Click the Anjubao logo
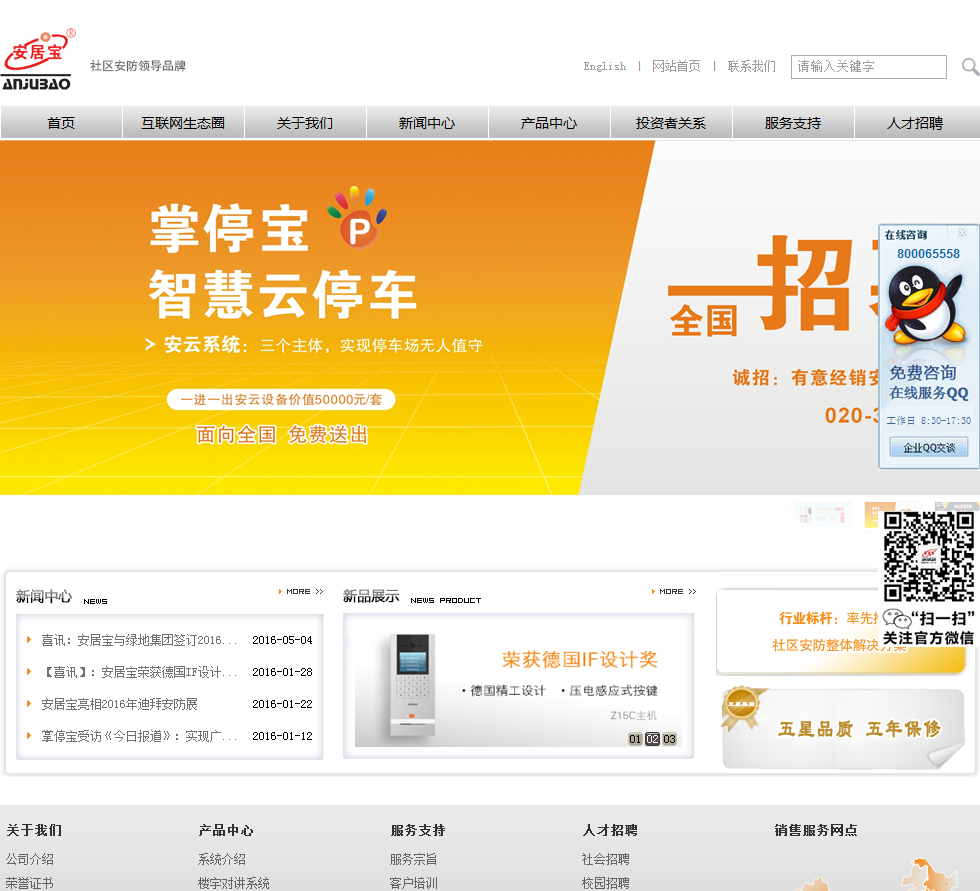Image resolution: width=980 pixels, height=891 pixels. pos(38,59)
